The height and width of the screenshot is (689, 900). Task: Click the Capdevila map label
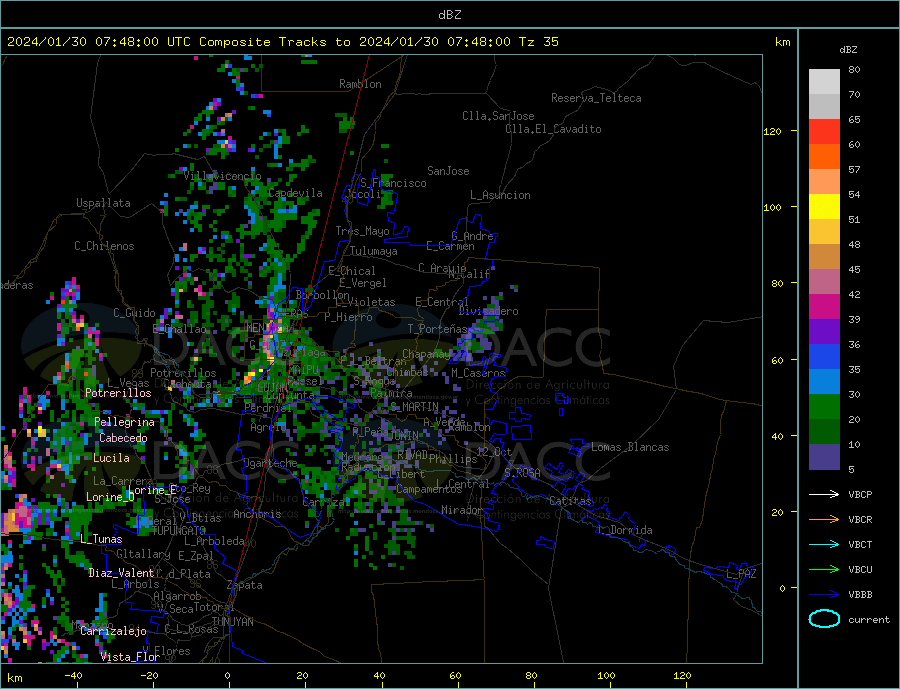295,193
